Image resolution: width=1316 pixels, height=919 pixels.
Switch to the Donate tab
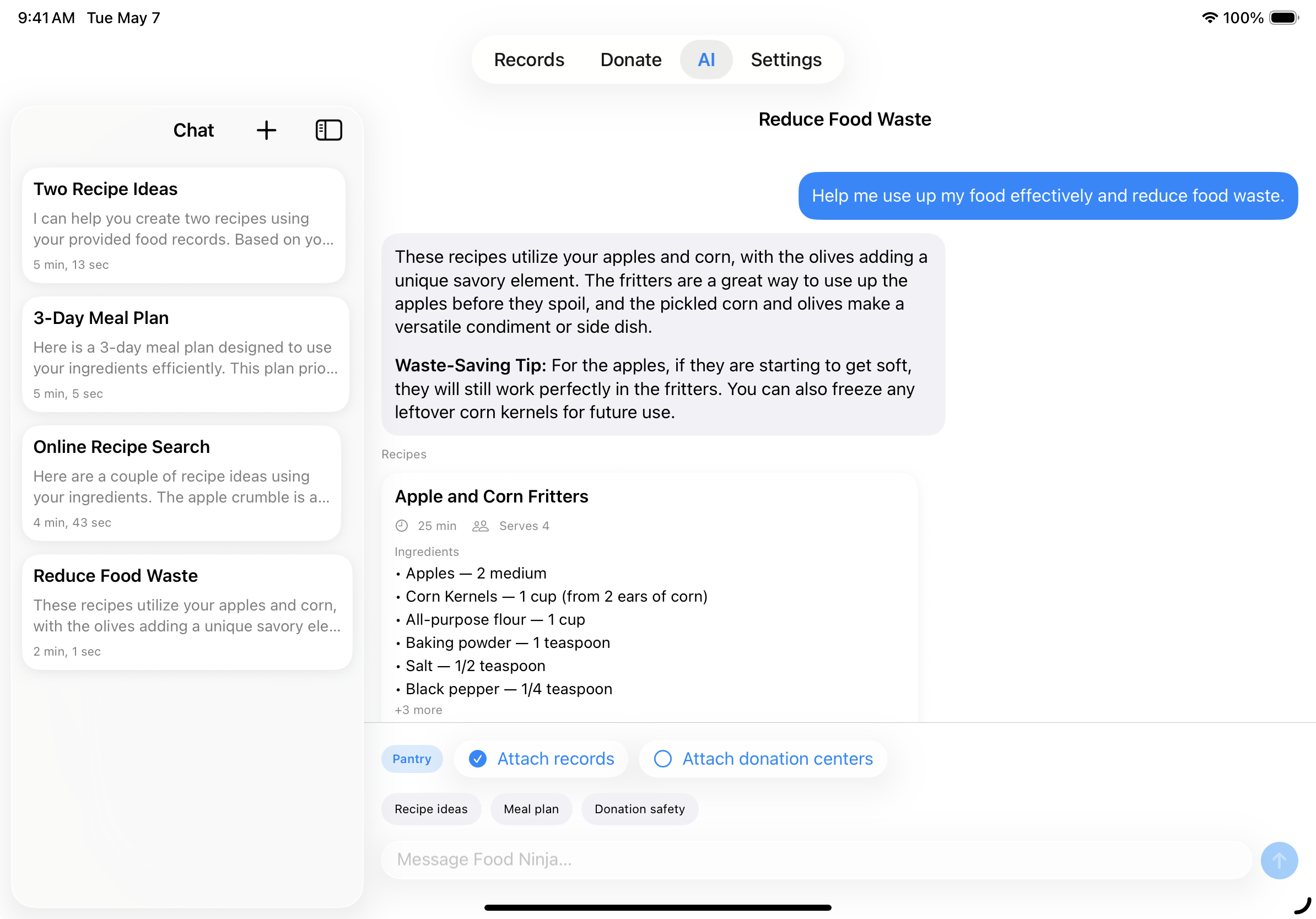point(630,60)
